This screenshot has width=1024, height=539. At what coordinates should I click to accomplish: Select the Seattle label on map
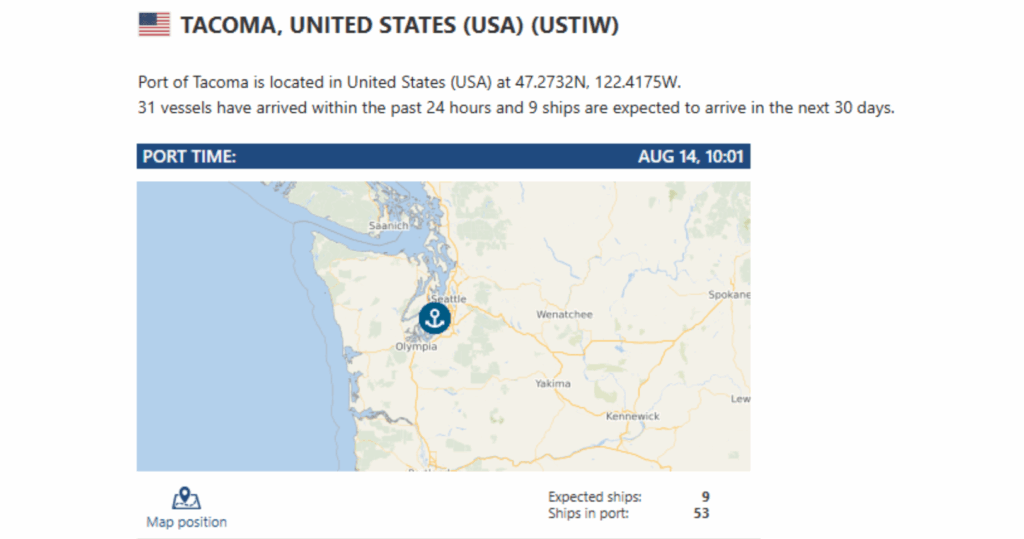point(449,299)
